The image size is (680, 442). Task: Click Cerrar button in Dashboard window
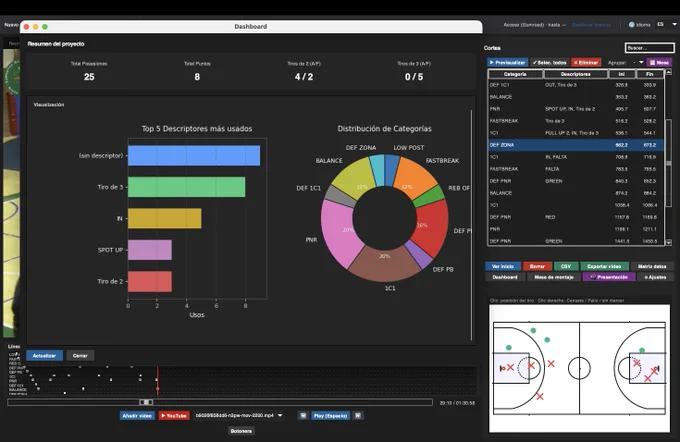coord(80,356)
